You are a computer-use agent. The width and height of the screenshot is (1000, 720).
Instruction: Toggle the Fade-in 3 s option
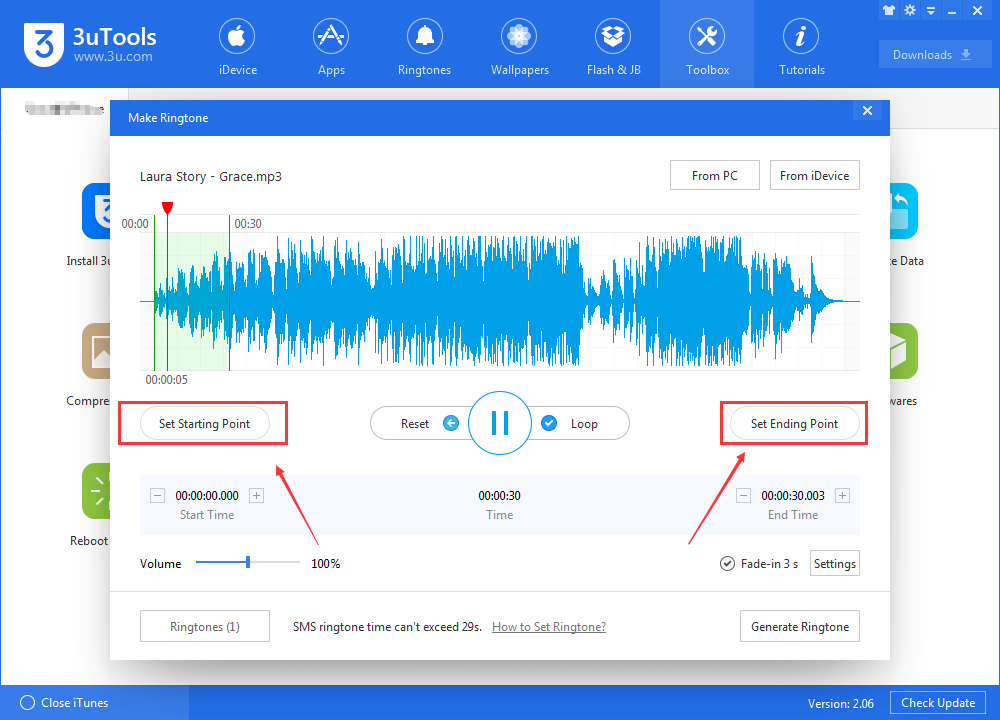pyautogui.click(x=727, y=564)
